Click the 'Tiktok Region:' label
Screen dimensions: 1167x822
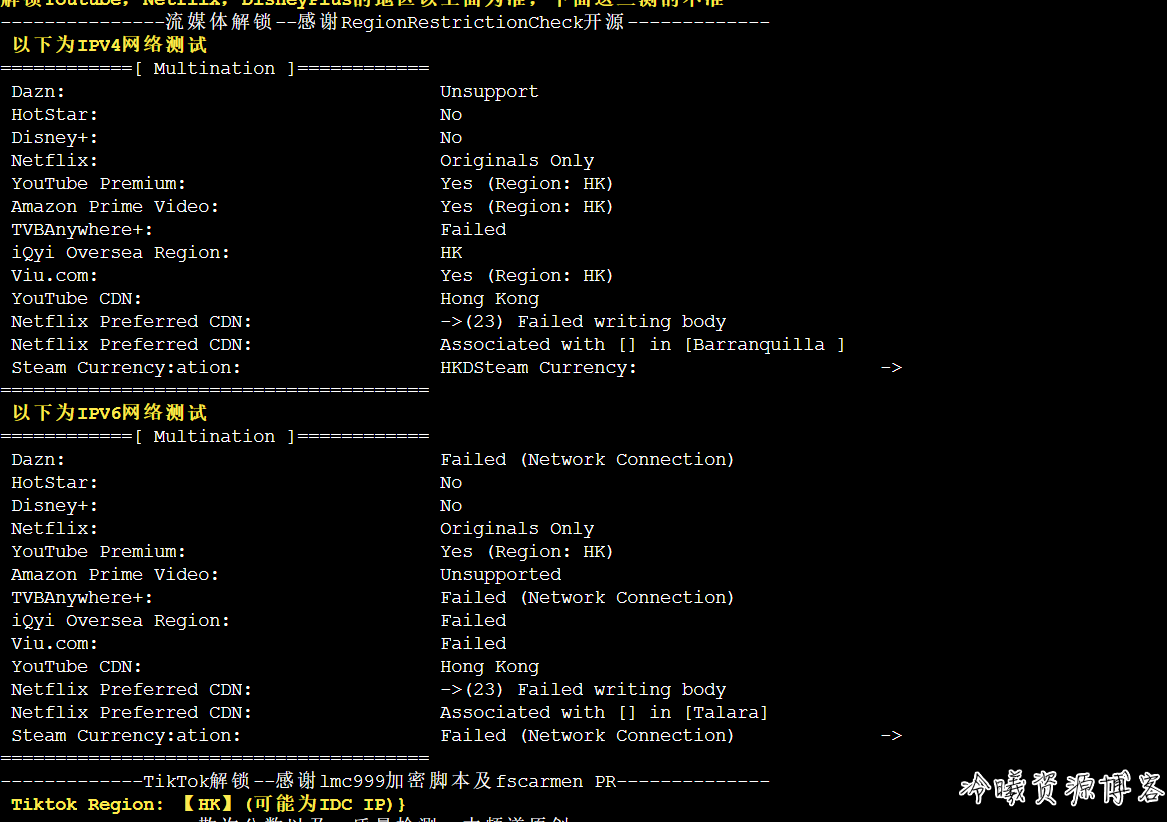pyautogui.click(x=87, y=805)
